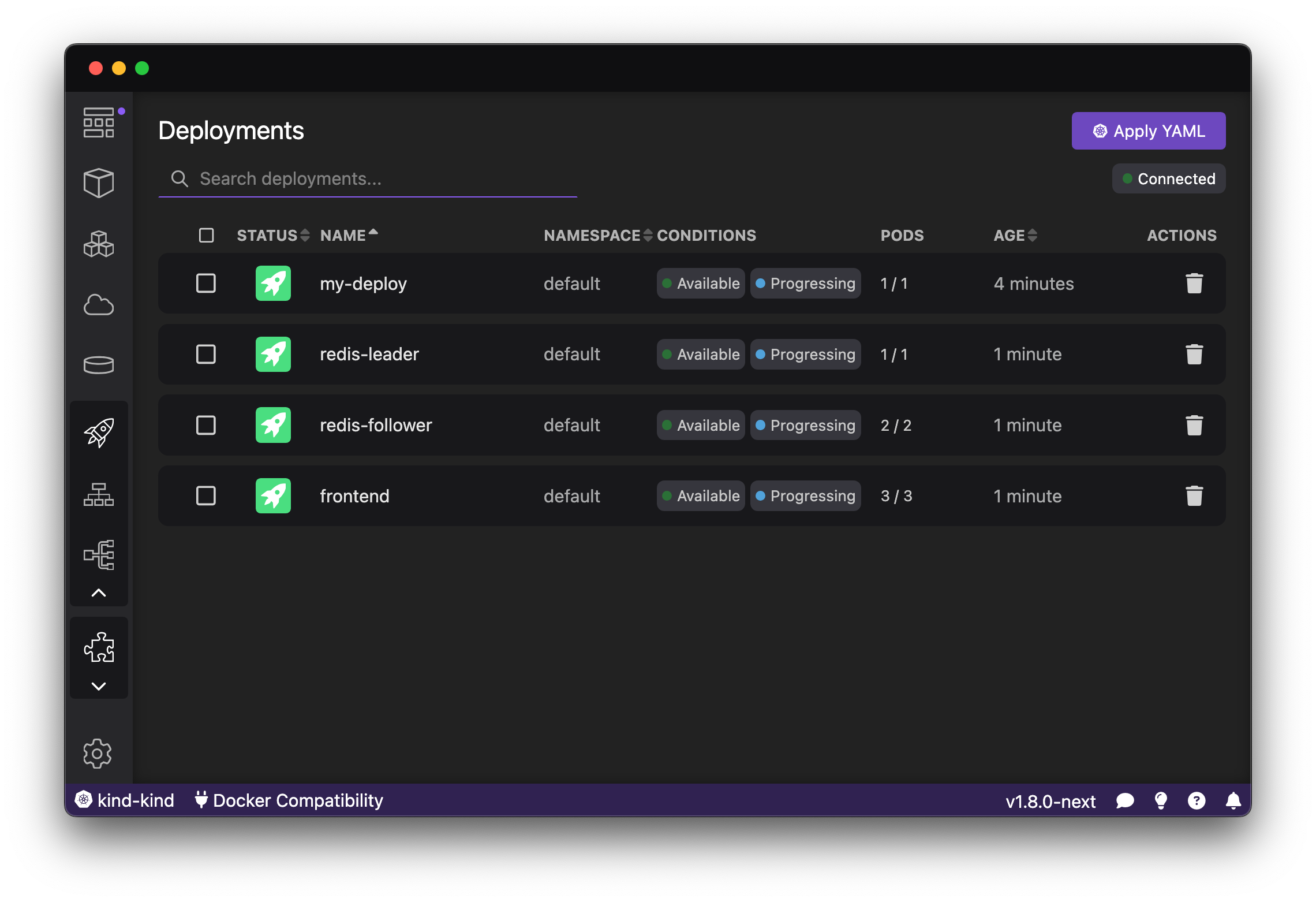
Task: Select the kind-kind cluster in status bar
Action: point(125,800)
